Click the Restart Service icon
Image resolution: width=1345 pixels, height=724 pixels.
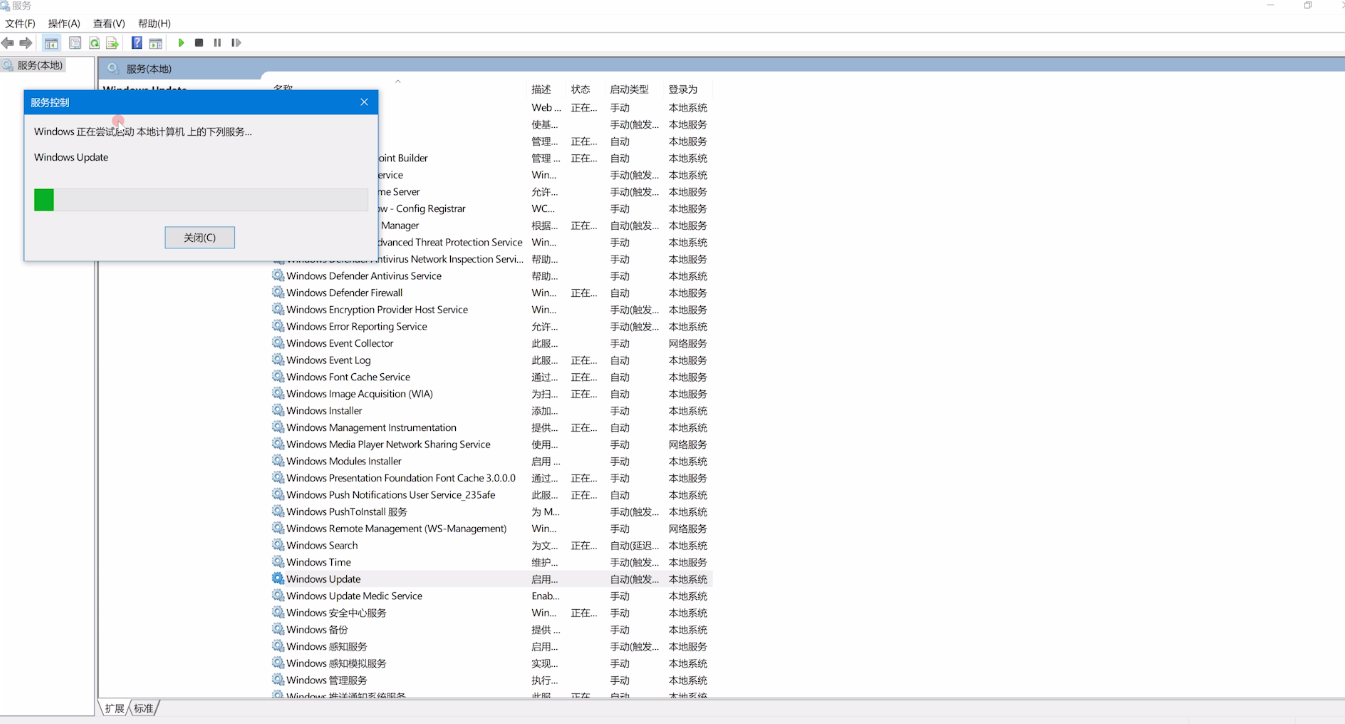click(236, 43)
